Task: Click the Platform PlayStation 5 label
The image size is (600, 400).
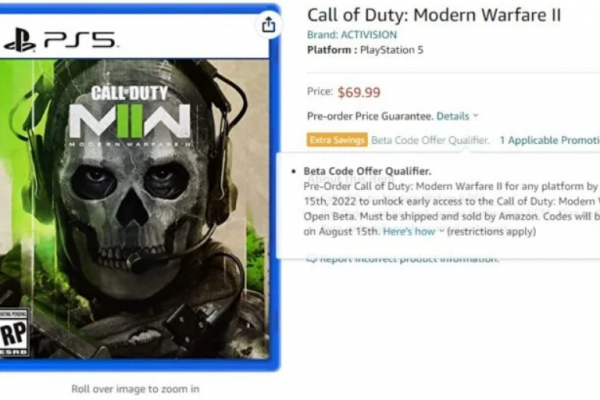Action: click(365, 50)
